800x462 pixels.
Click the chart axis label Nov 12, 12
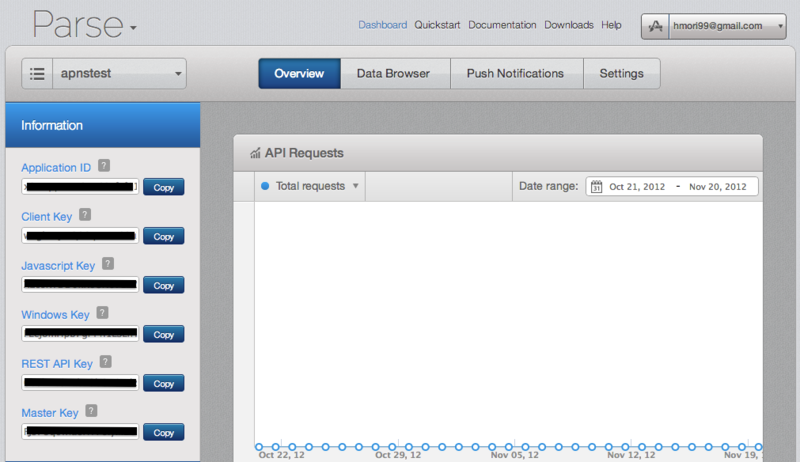pyautogui.click(x=631, y=455)
